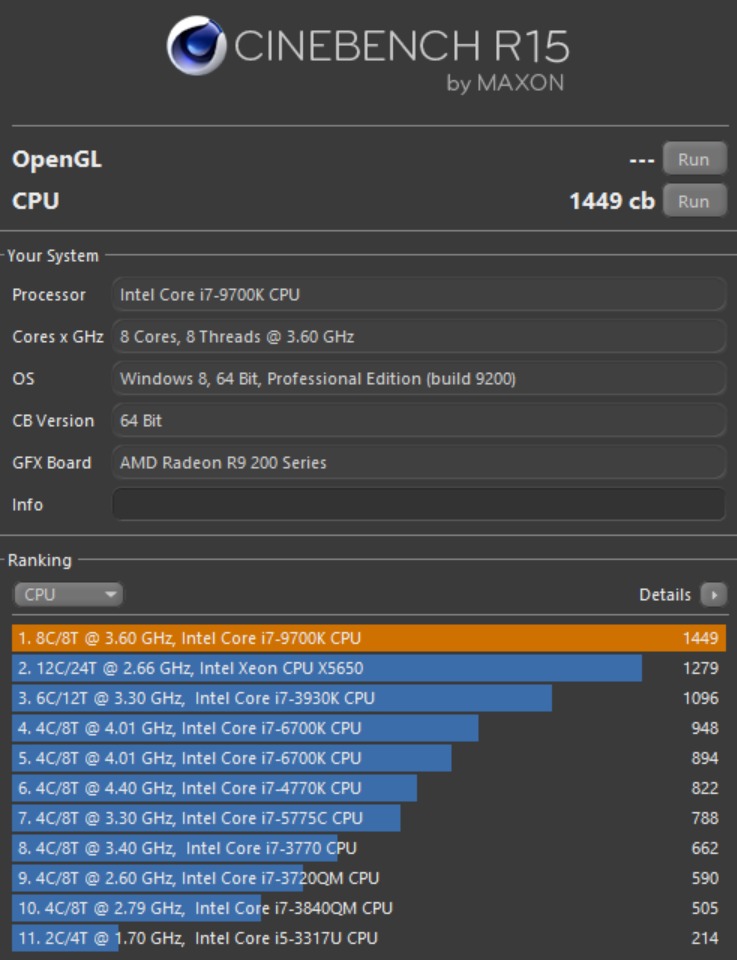This screenshot has height=960, width=737.
Task: Run the OpenGL benchmark
Action: [694, 159]
